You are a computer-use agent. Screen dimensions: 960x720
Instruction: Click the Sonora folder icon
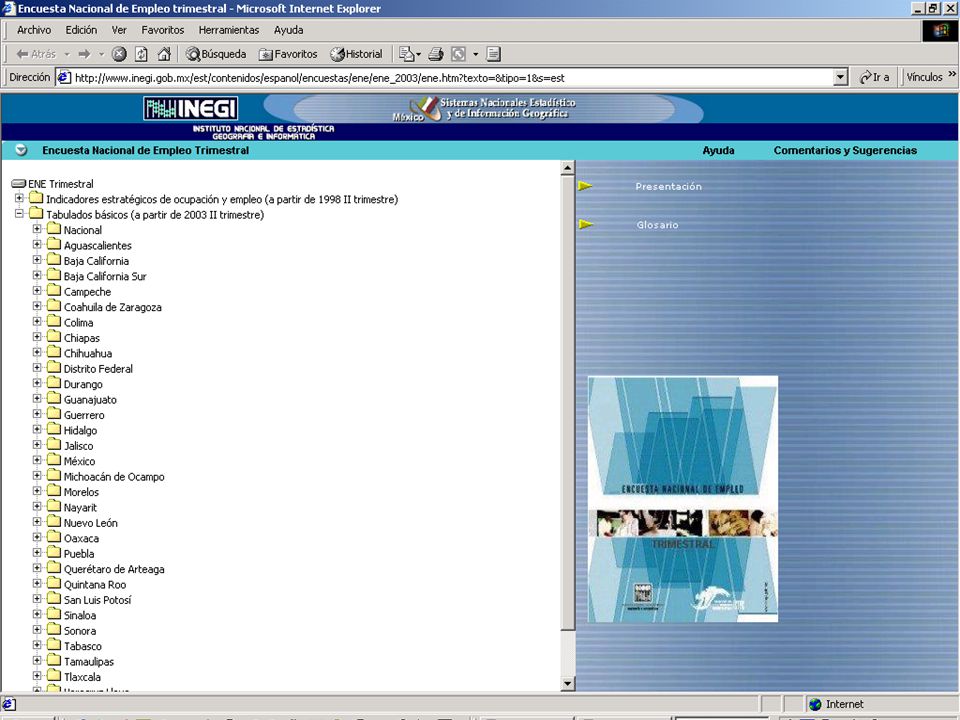[54, 629]
